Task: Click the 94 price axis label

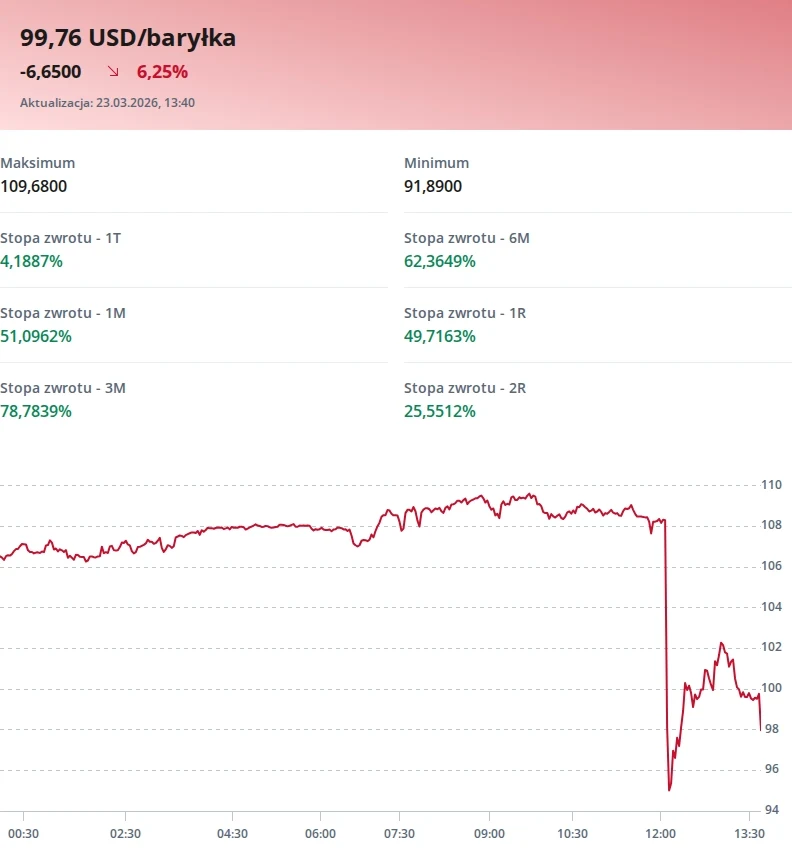Action: pyautogui.click(x=769, y=810)
